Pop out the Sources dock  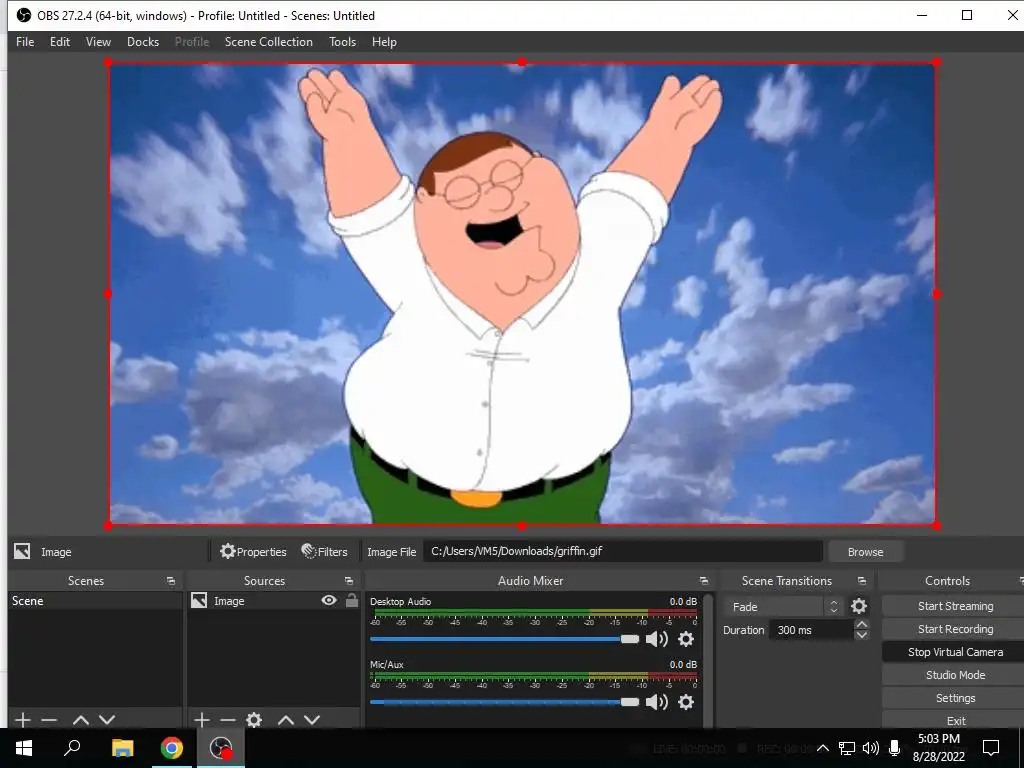point(349,581)
